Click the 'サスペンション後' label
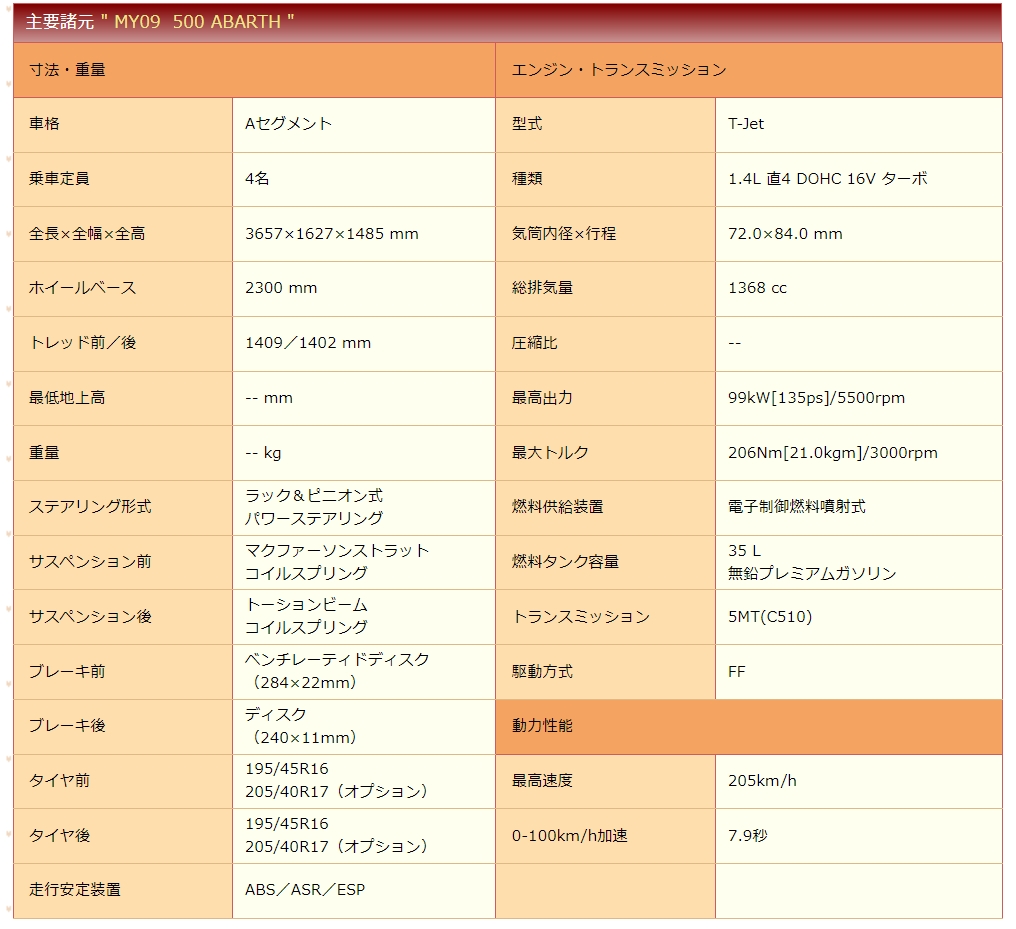This screenshot has width=1016, height=929. click(x=90, y=616)
